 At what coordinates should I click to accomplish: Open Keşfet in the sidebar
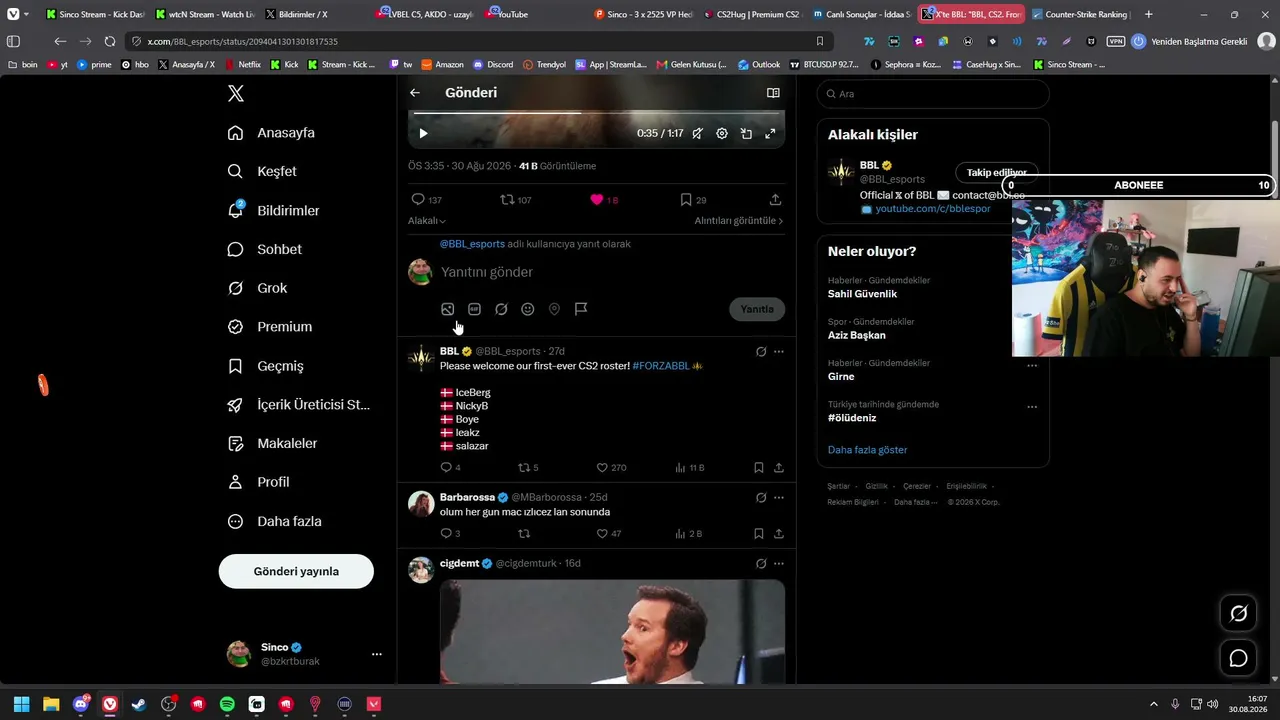coord(262,171)
